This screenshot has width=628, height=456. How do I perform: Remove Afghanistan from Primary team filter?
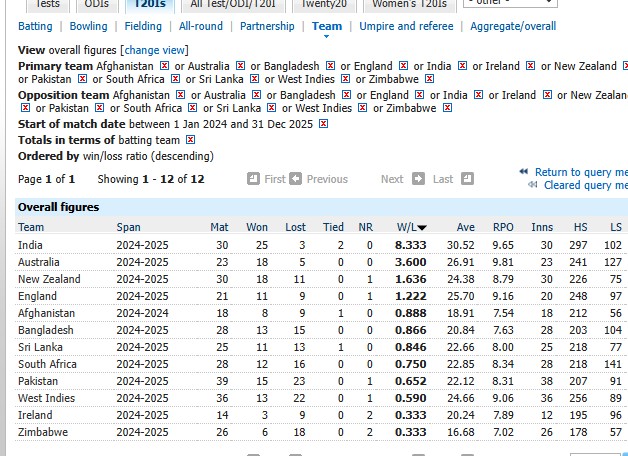(164, 66)
